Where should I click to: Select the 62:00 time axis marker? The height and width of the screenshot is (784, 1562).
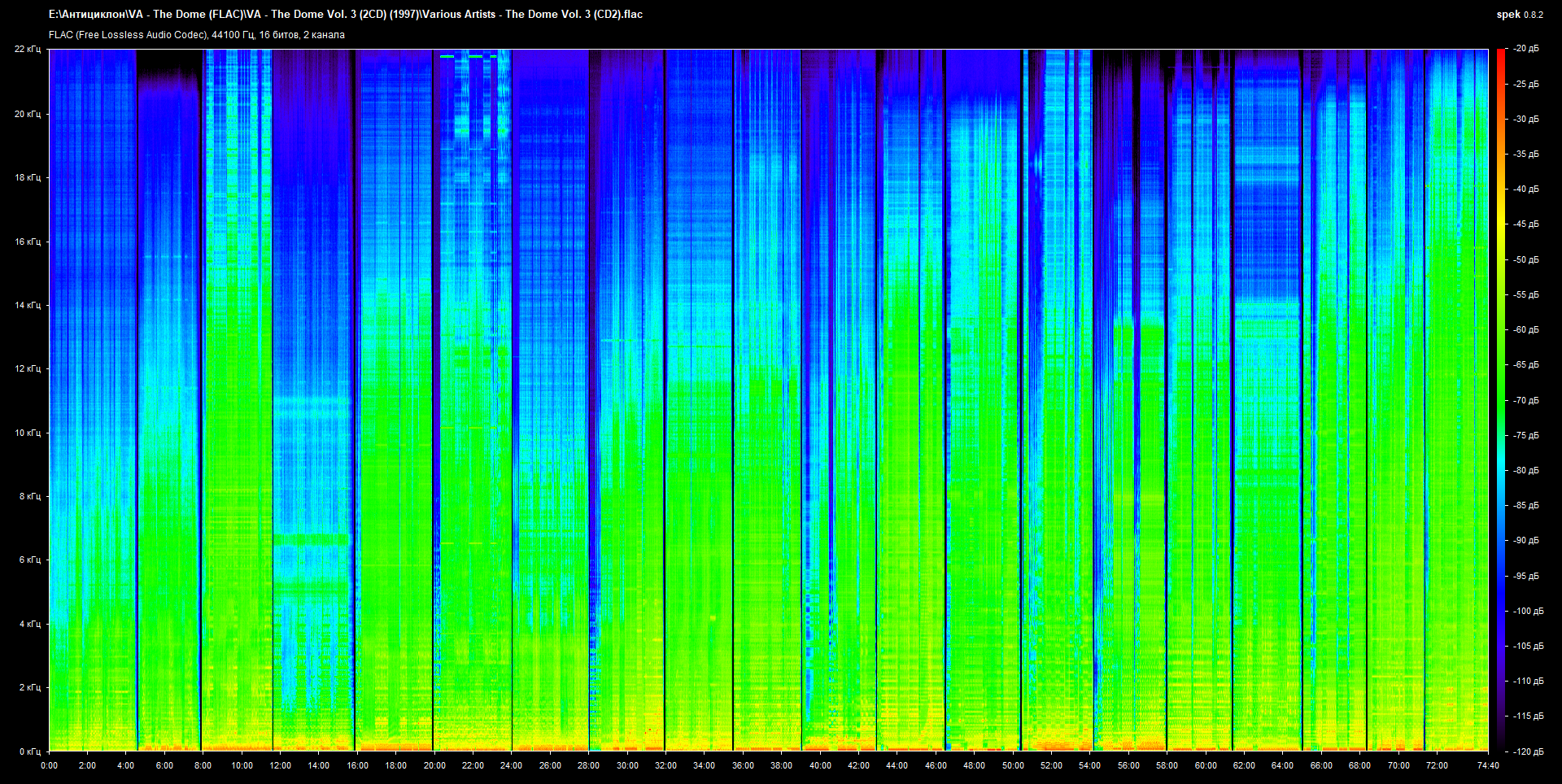tap(1244, 765)
